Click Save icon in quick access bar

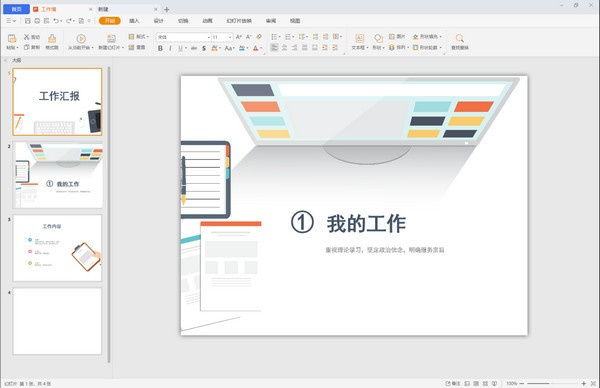tap(28, 21)
